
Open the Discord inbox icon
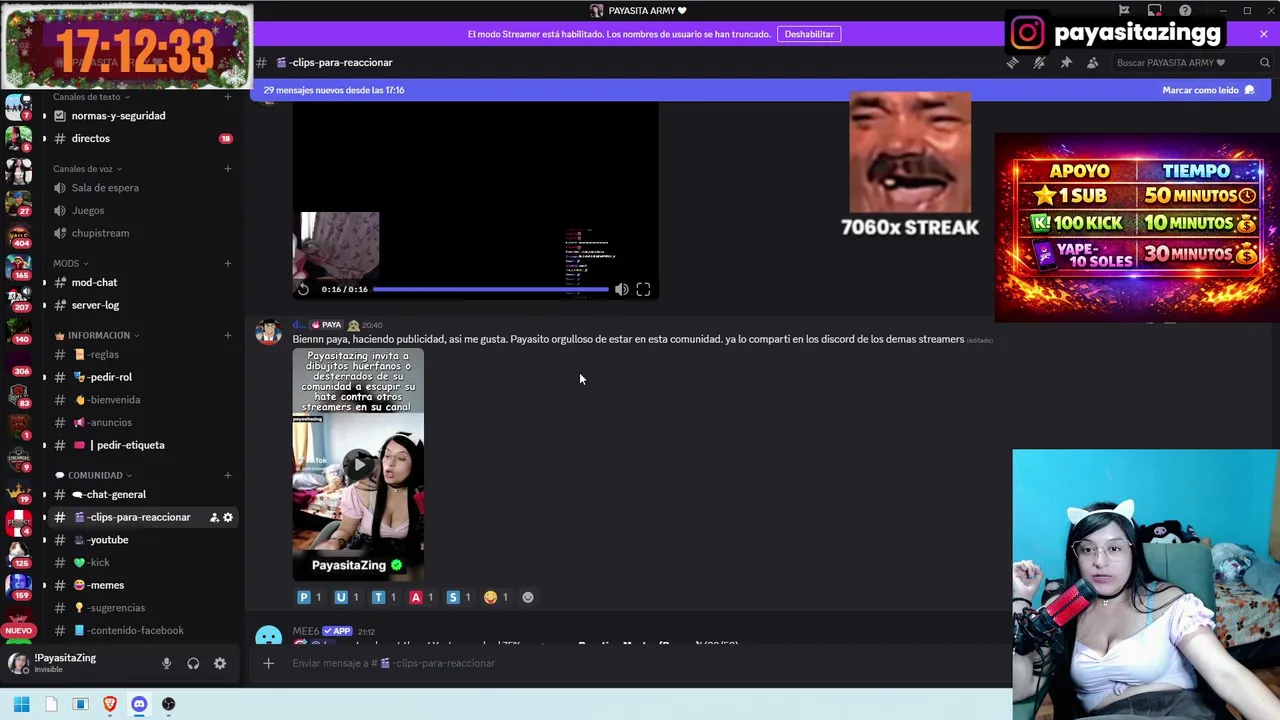click(1154, 10)
